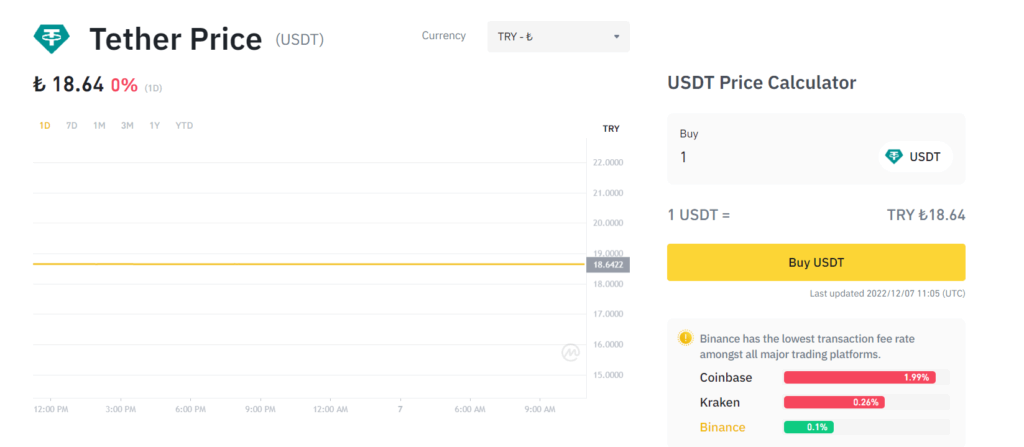1024x447 pixels.
Task: Click the red 0% change value
Action: pos(124,85)
